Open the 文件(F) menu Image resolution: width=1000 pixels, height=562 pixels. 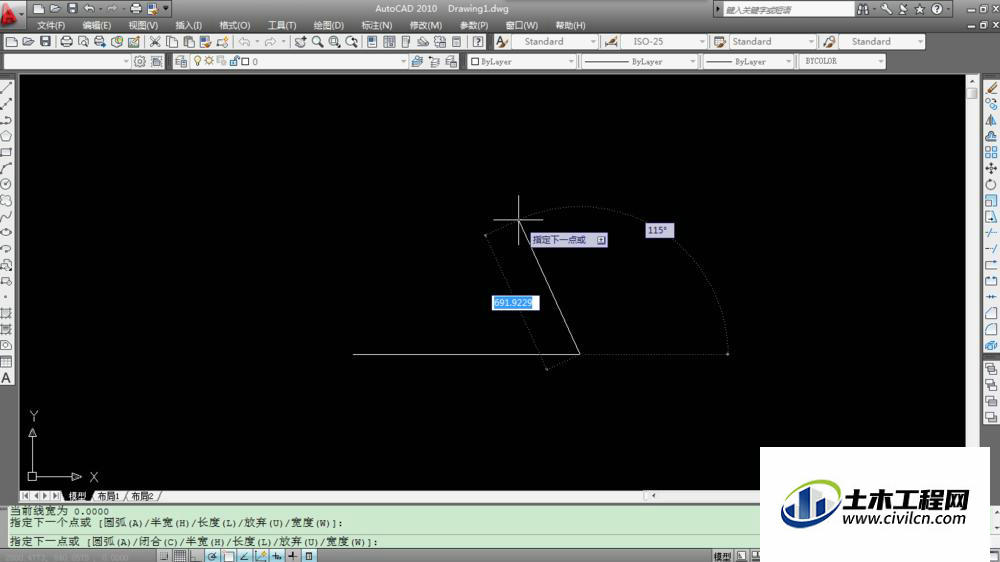(51, 26)
